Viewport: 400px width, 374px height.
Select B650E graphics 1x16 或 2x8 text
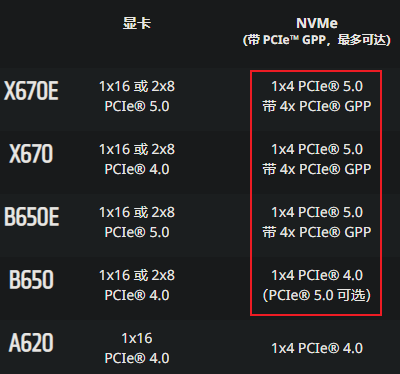[x=137, y=212]
